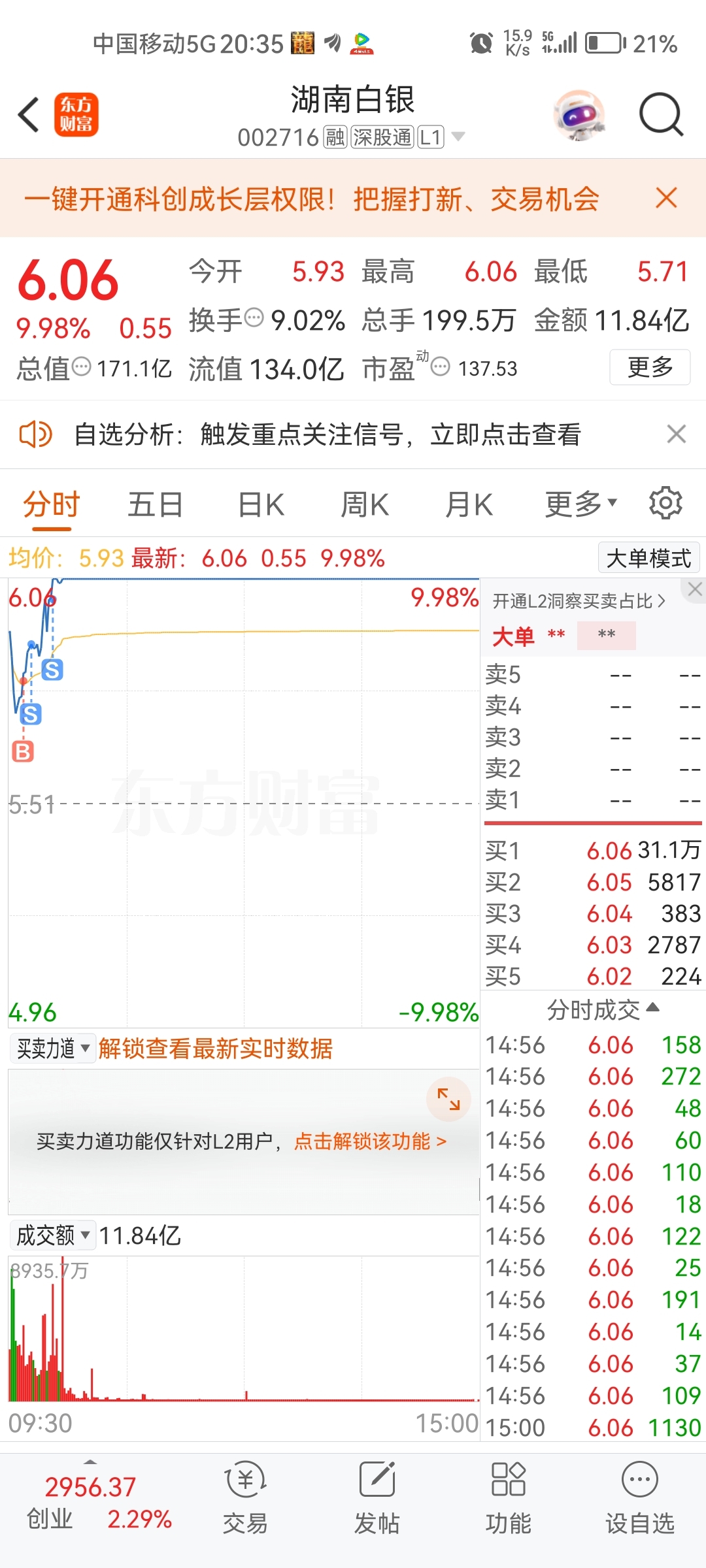Tap the L1 quote level badge

tap(431, 137)
